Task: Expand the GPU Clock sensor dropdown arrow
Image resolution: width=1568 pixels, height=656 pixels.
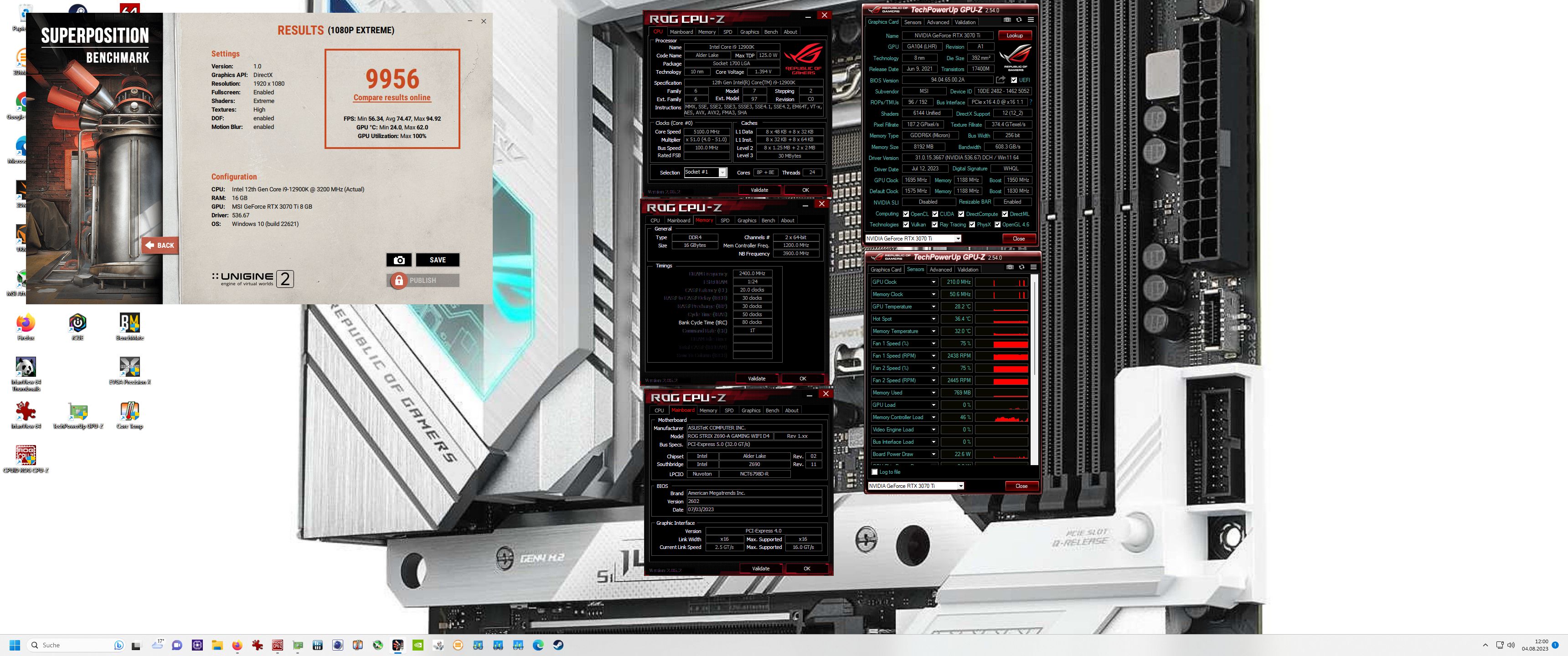Action: tap(933, 282)
